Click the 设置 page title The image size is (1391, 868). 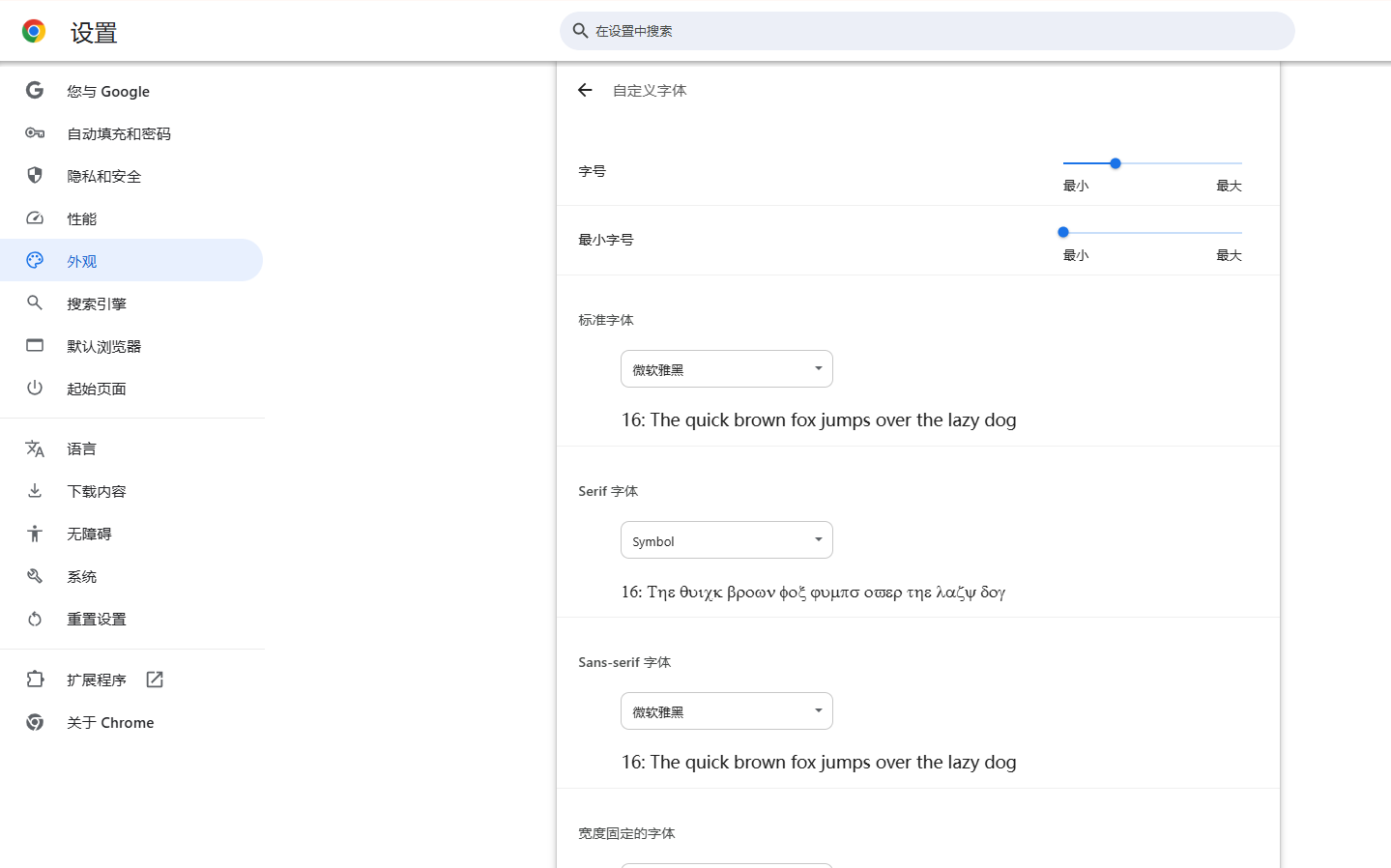pos(94,33)
